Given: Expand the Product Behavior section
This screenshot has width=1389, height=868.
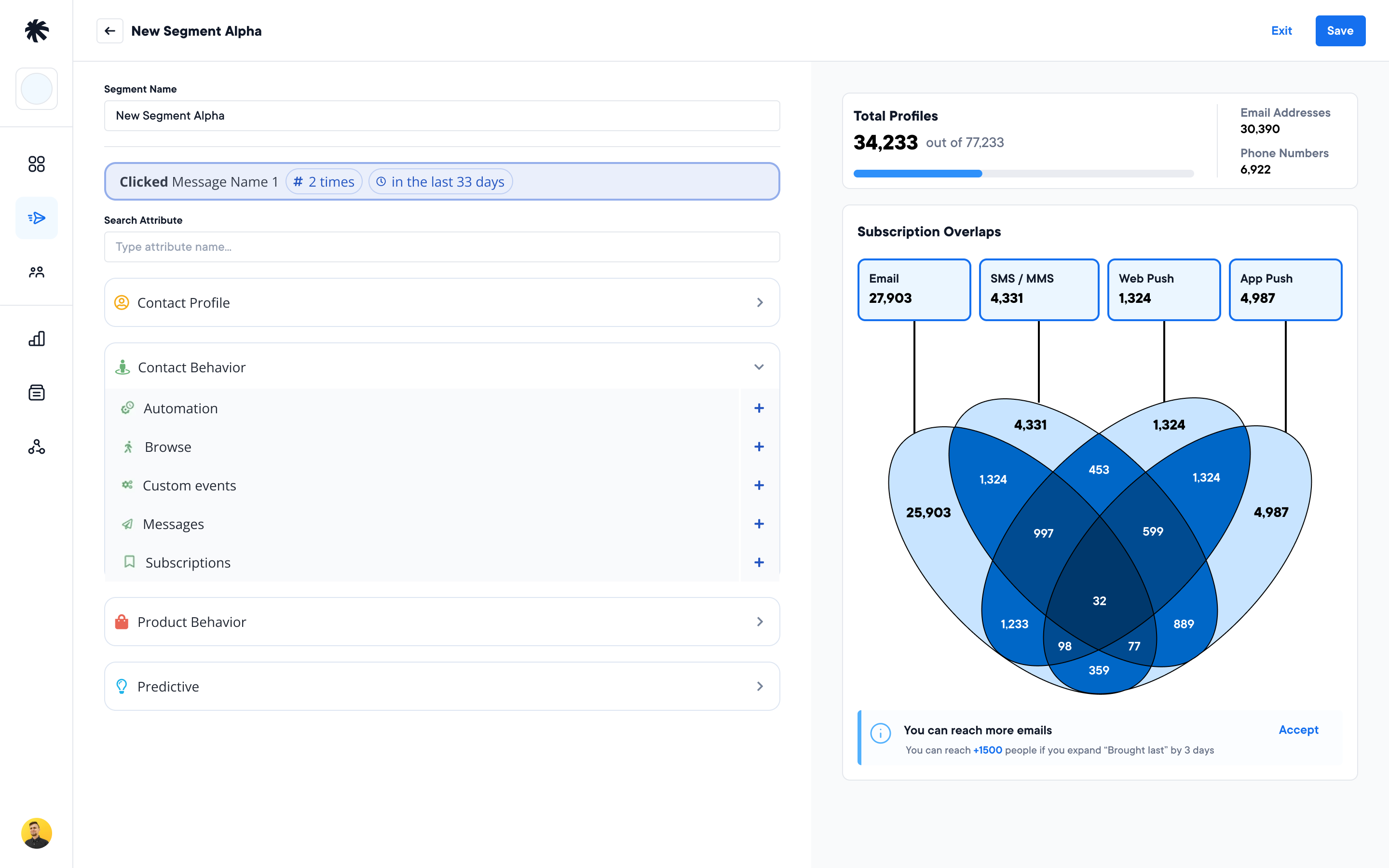Looking at the screenshot, I should coord(442,622).
